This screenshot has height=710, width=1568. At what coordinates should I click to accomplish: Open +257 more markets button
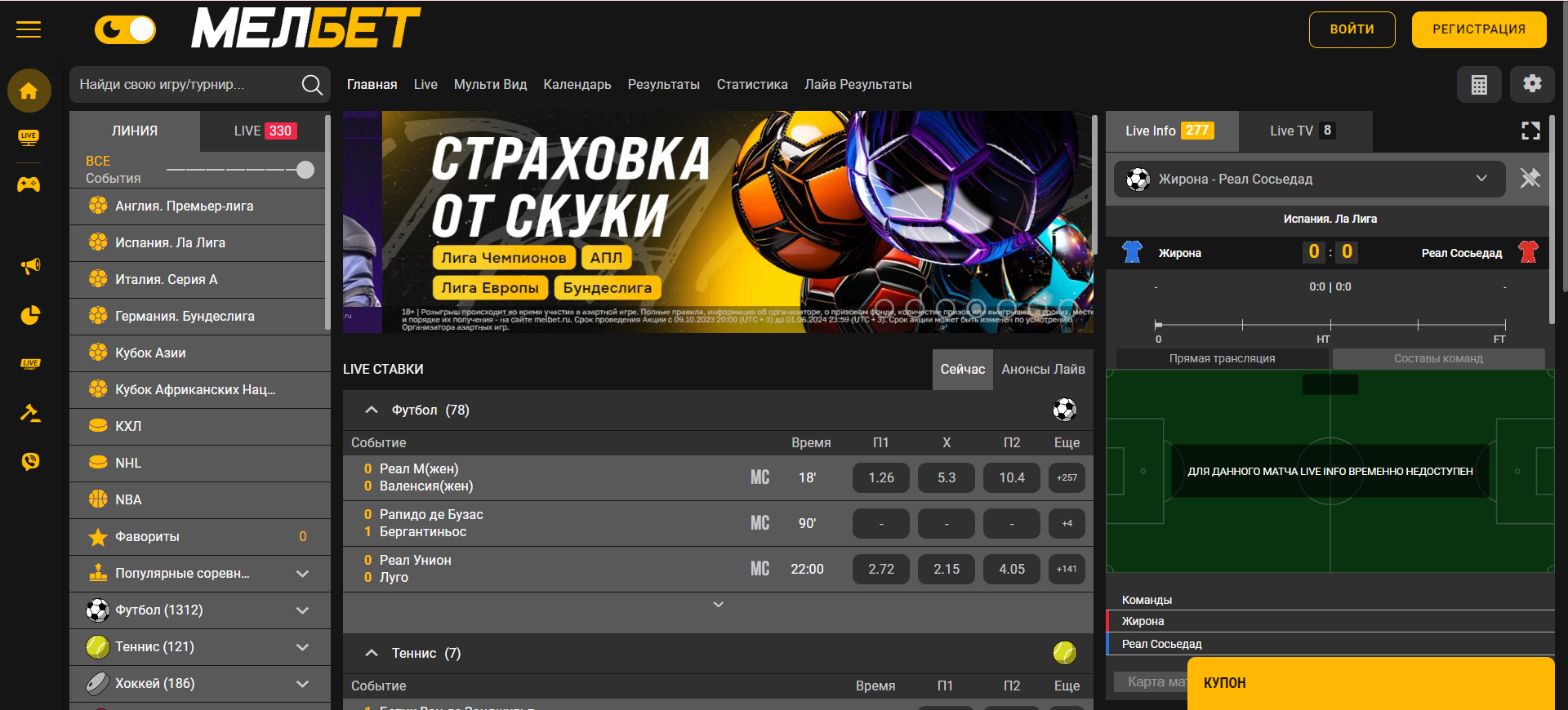tap(1067, 478)
